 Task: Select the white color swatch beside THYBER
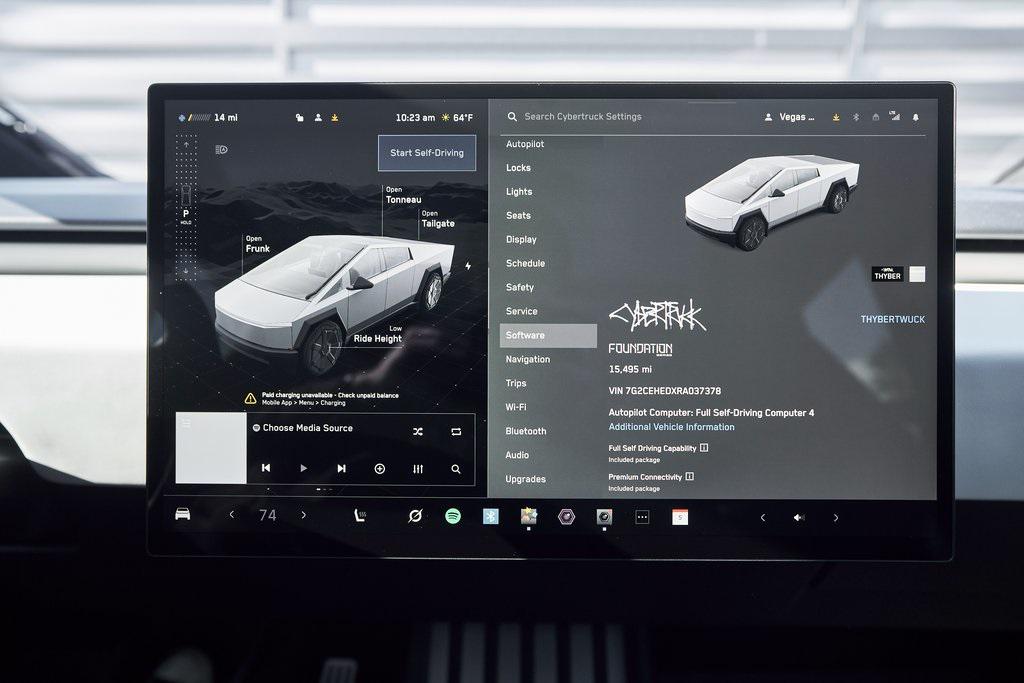pyautogui.click(x=917, y=274)
